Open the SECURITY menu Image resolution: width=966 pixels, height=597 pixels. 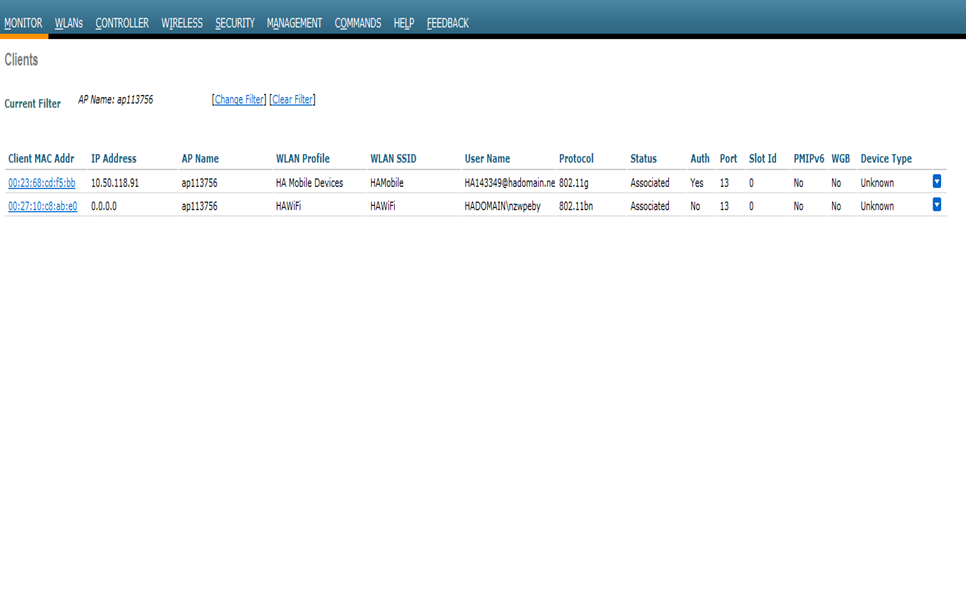click(235, 23)
